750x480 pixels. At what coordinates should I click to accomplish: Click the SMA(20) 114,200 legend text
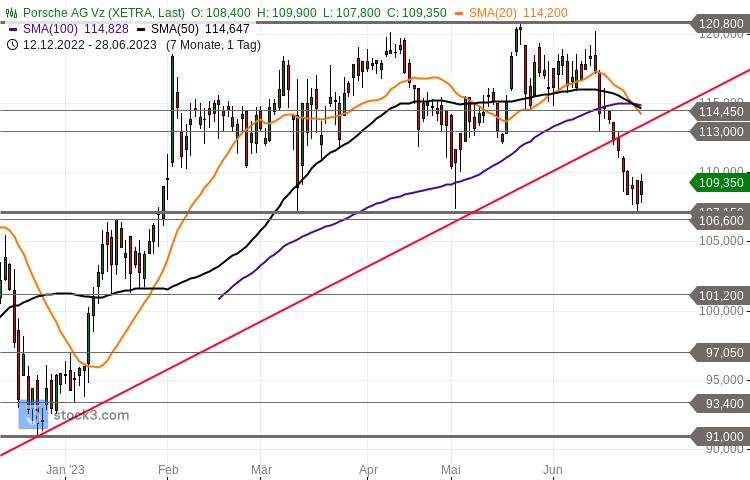(x=518, y=13)
